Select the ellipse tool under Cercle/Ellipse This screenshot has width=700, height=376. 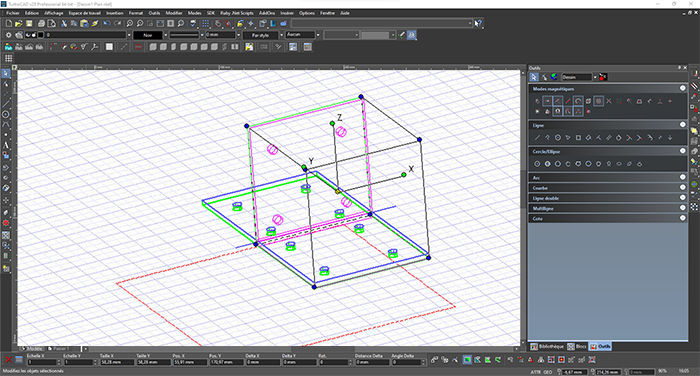(x=619, y=164)
